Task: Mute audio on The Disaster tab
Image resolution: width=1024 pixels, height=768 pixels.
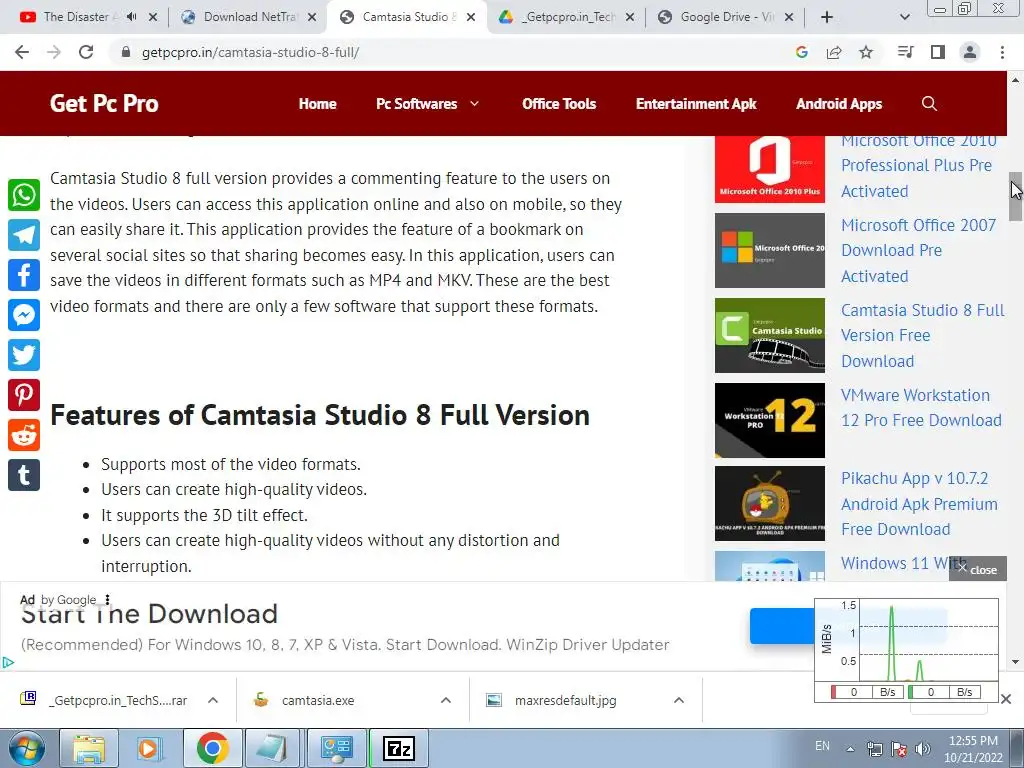Action: coord(131,17)
